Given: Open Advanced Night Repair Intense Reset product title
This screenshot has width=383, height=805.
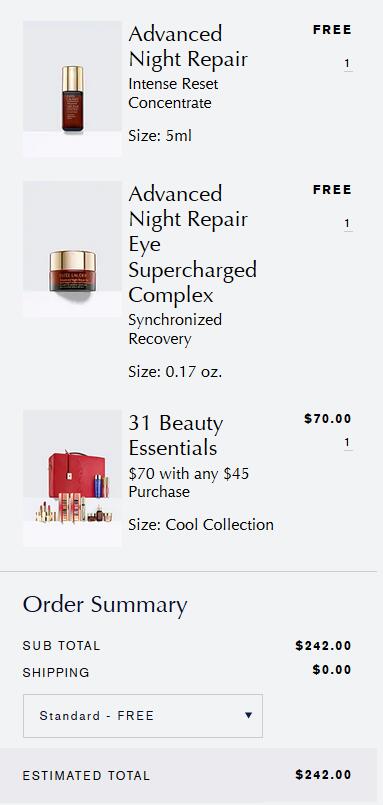Looking at the screenshot, I should (188, 46).
